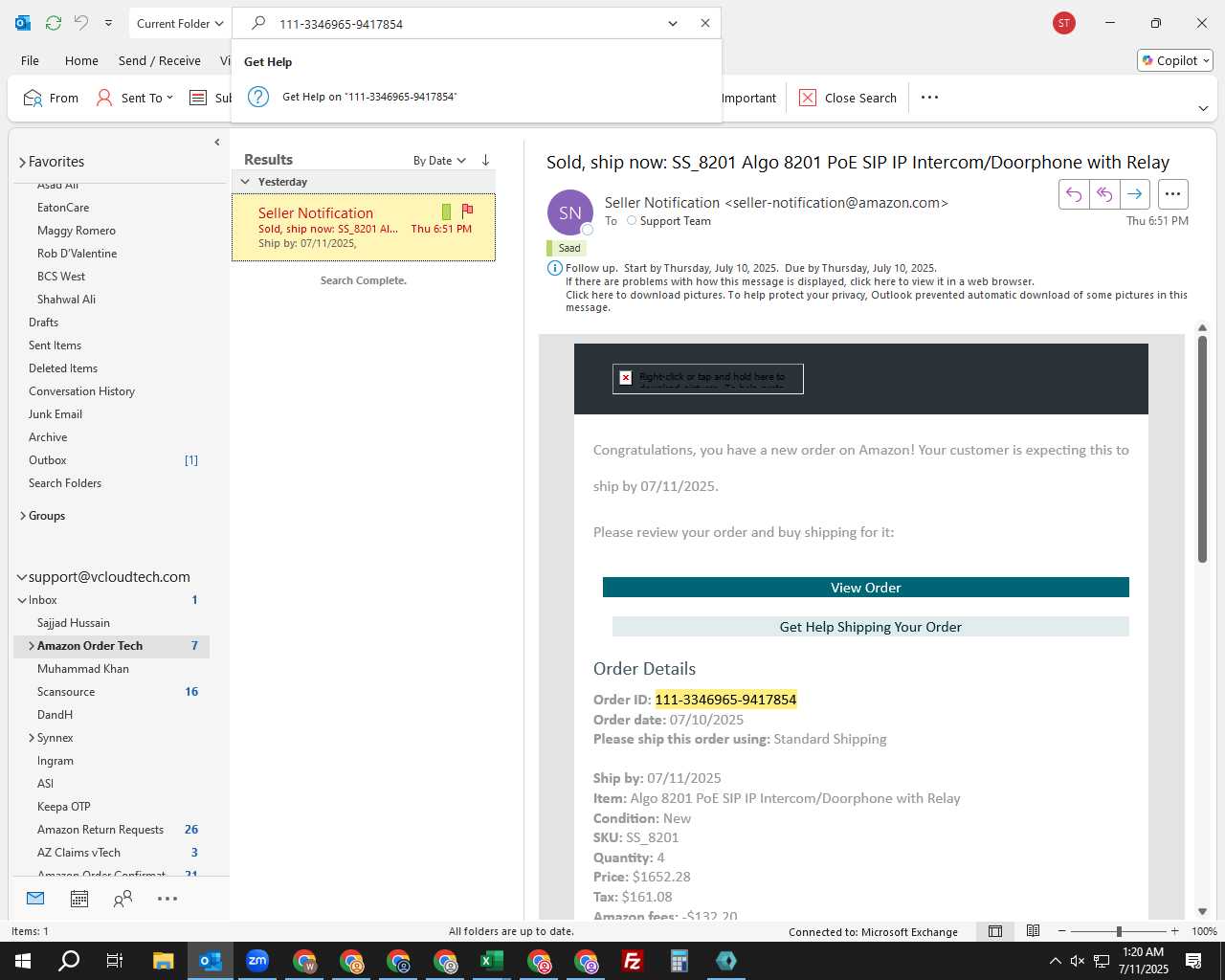Open the Maggy Romero folder
This screenshot has width=1225, height=980.
[77, 231]
